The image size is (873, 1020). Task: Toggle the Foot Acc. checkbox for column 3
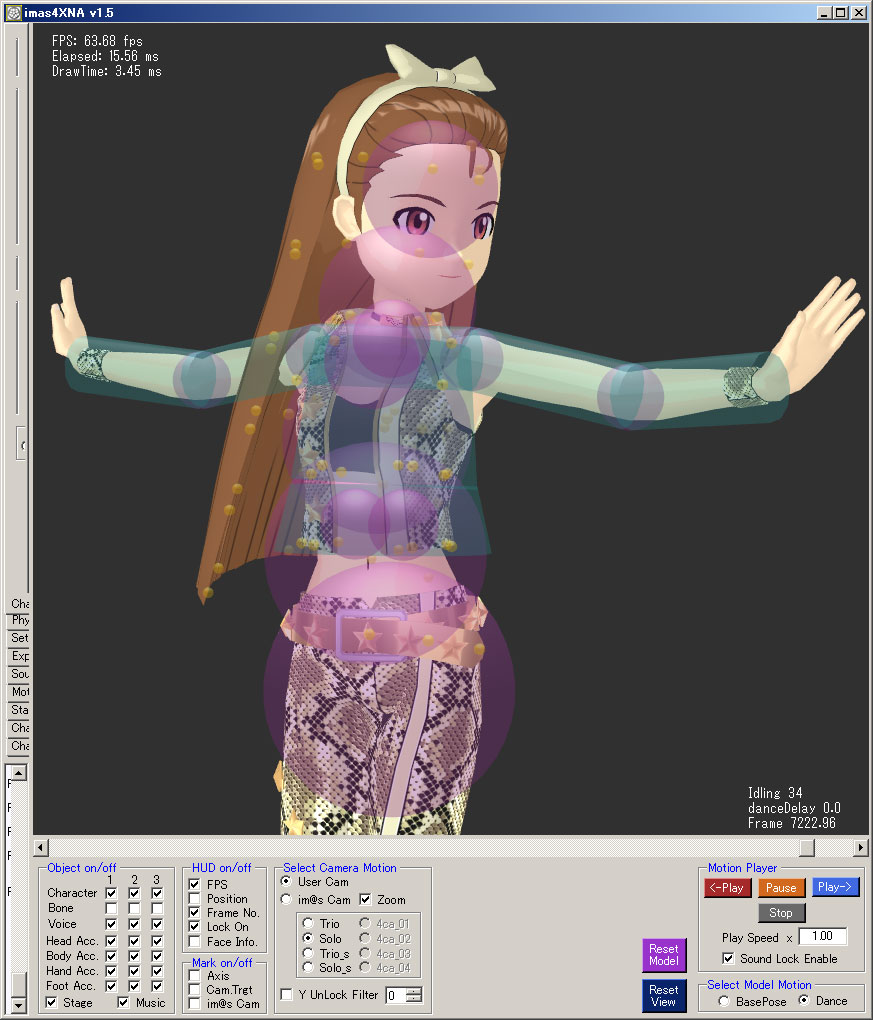pyautogui.click(x=157, y=986)
